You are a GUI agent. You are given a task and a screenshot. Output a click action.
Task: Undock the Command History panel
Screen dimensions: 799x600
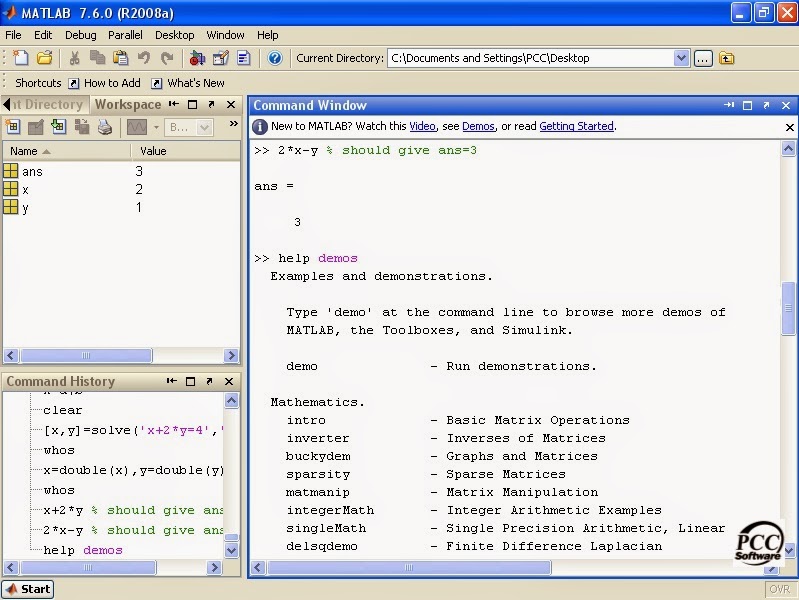[209, 381]
